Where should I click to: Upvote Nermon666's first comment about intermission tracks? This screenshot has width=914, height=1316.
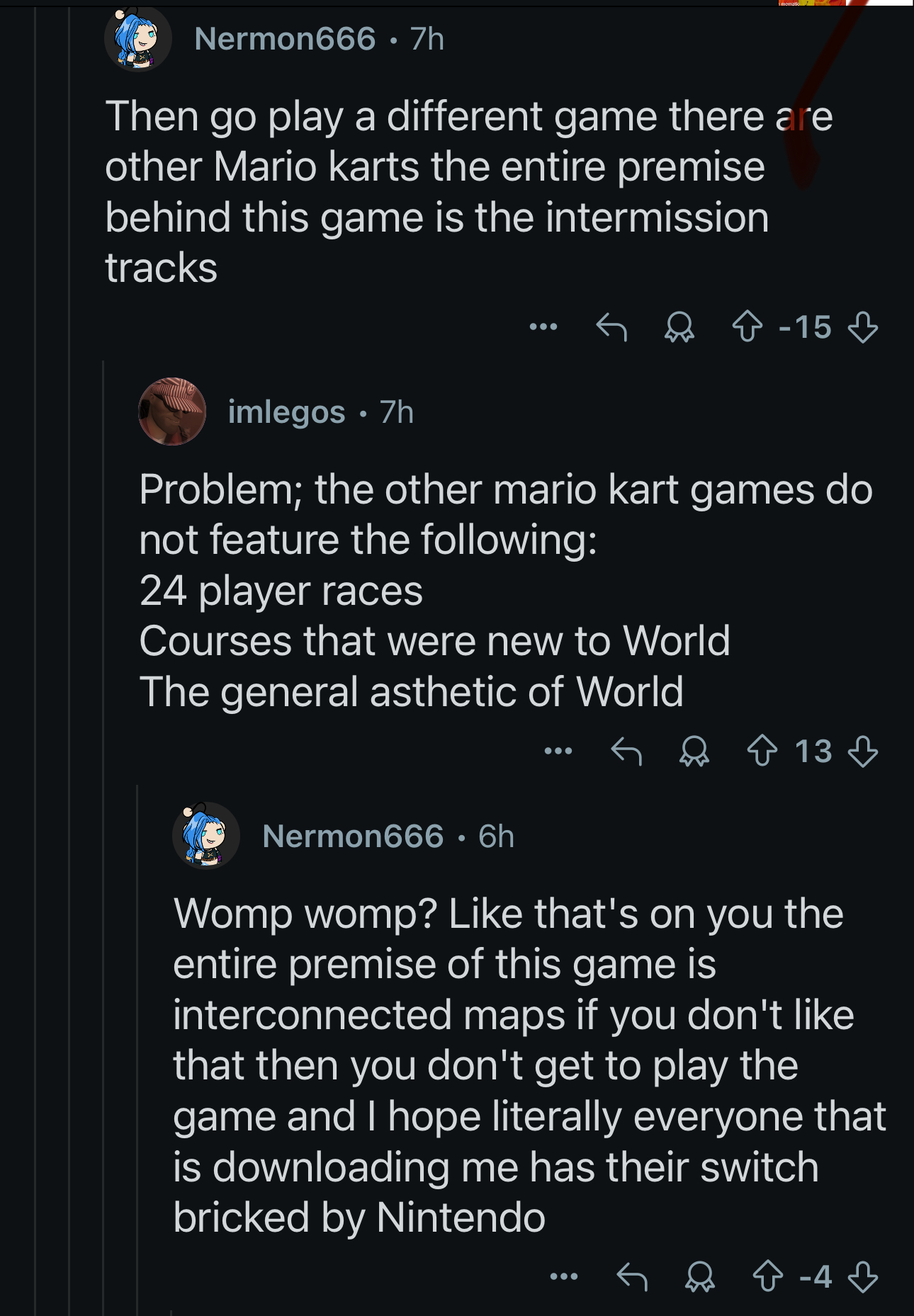pos(747,327)
